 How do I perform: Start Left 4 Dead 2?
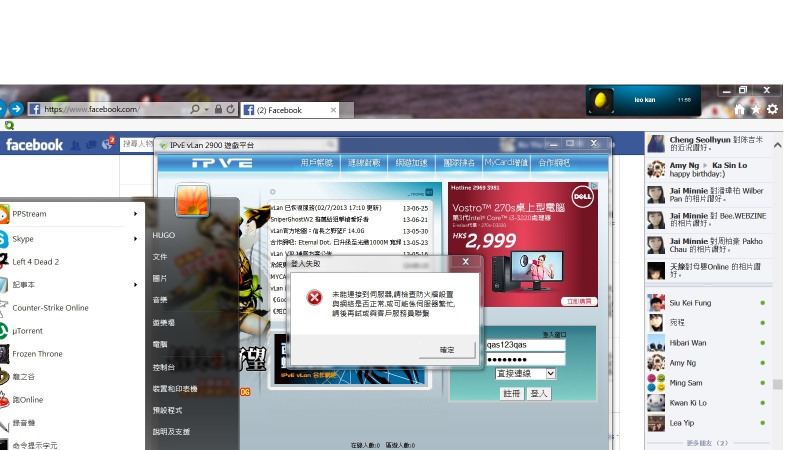[x=35, y=262]
